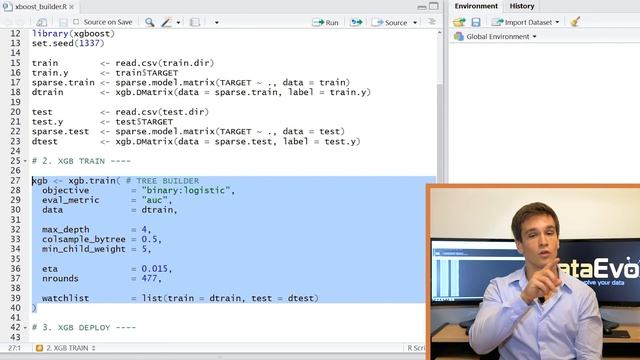640x360 pixels.
Task: Click the Find/Replace magnifier icon
Action: point(149,22)
